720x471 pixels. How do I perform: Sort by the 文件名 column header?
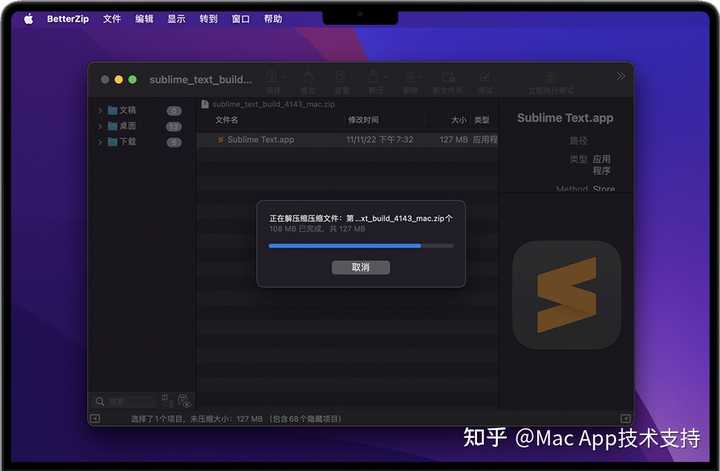[227, 120]
